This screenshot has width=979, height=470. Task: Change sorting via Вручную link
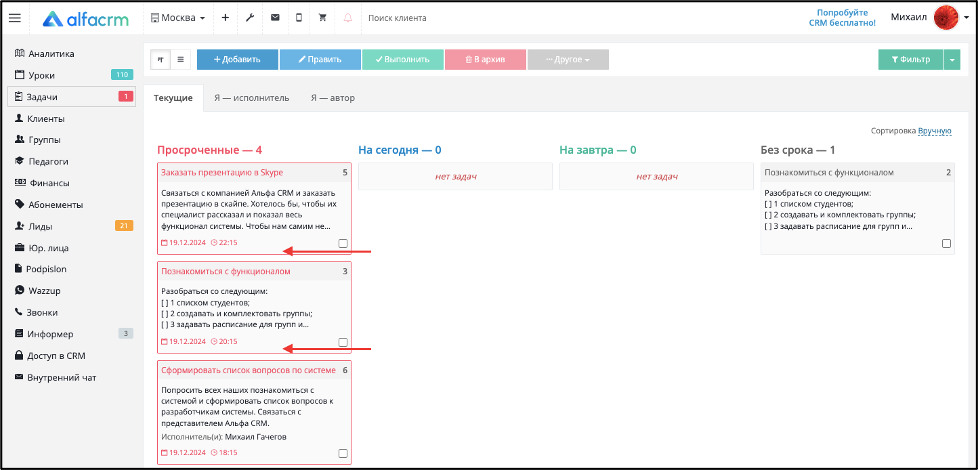click(935, 131)
